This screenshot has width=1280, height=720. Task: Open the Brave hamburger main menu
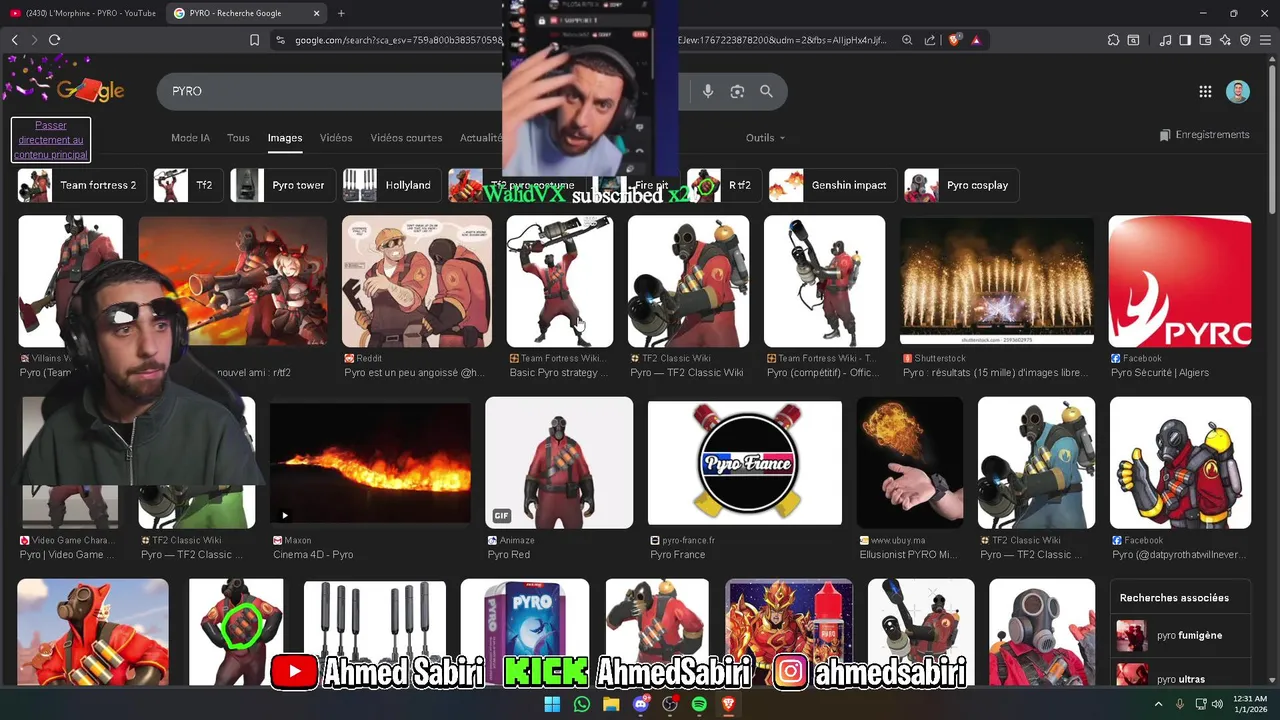pyautogui.click(x=1265, y=40)
